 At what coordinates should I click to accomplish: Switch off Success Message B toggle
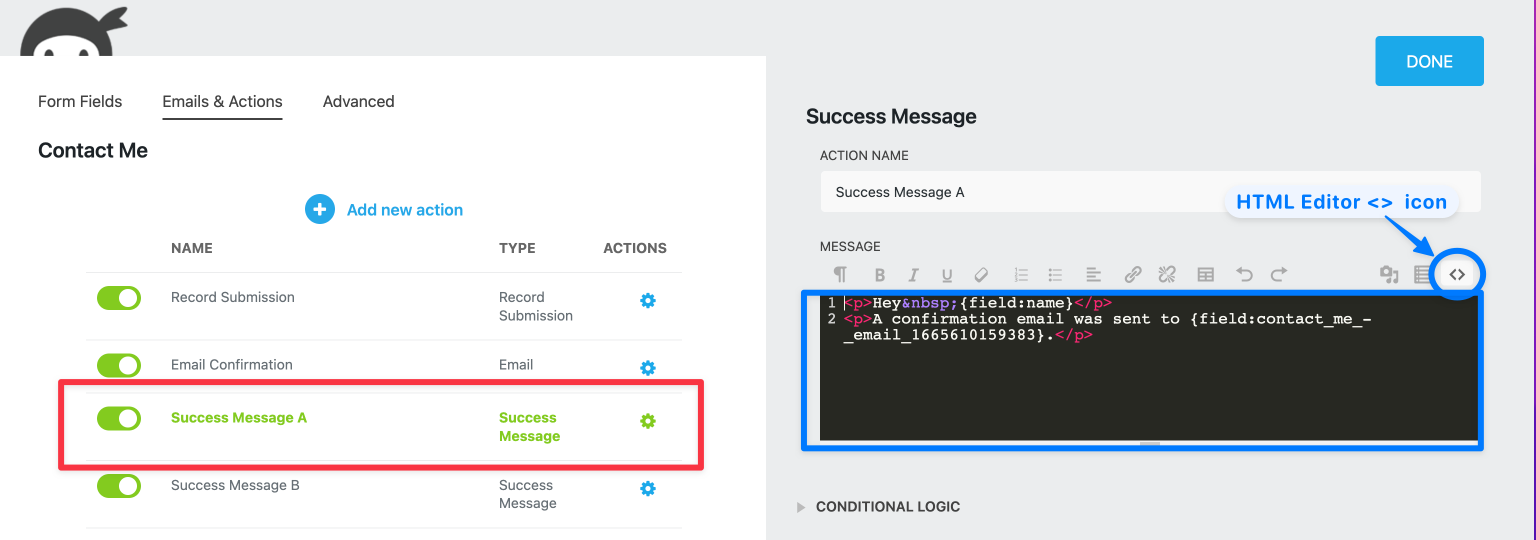coord(119,486)
